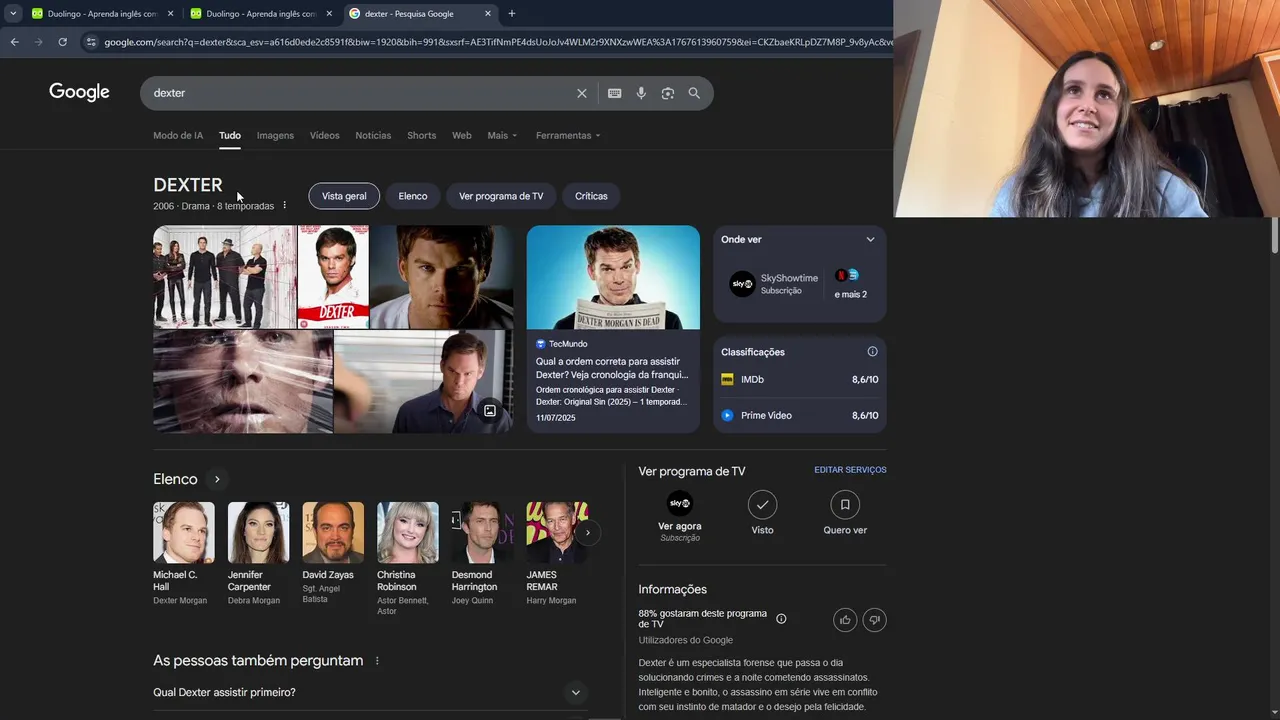Click the EDITAR SERVIÇOS link
Screen dimensions: 1280x720
[850, 470]
